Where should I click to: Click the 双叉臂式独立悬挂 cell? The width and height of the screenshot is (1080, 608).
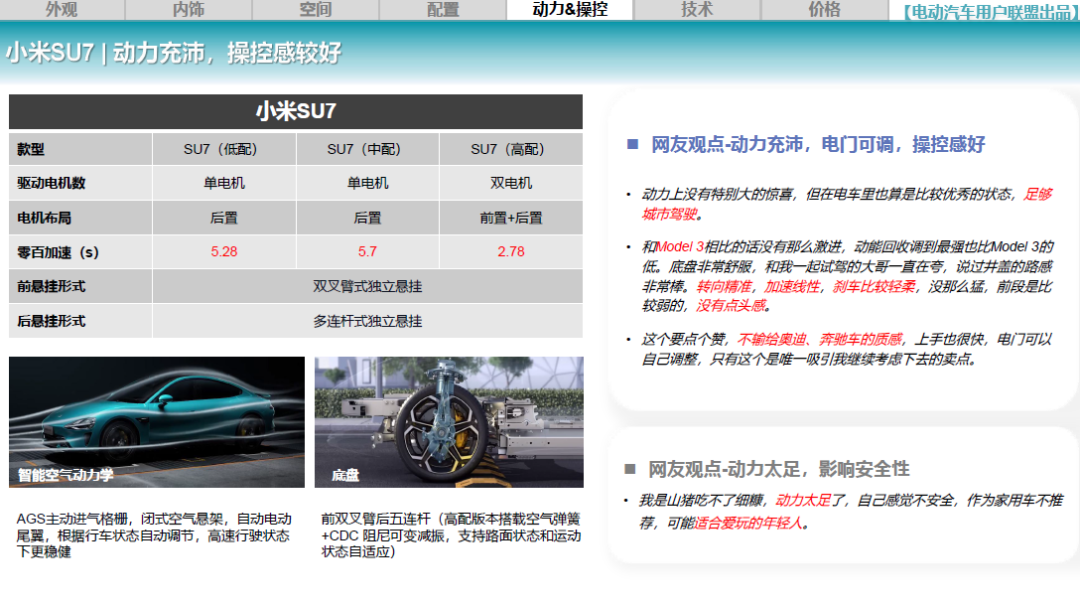[368, 286]
